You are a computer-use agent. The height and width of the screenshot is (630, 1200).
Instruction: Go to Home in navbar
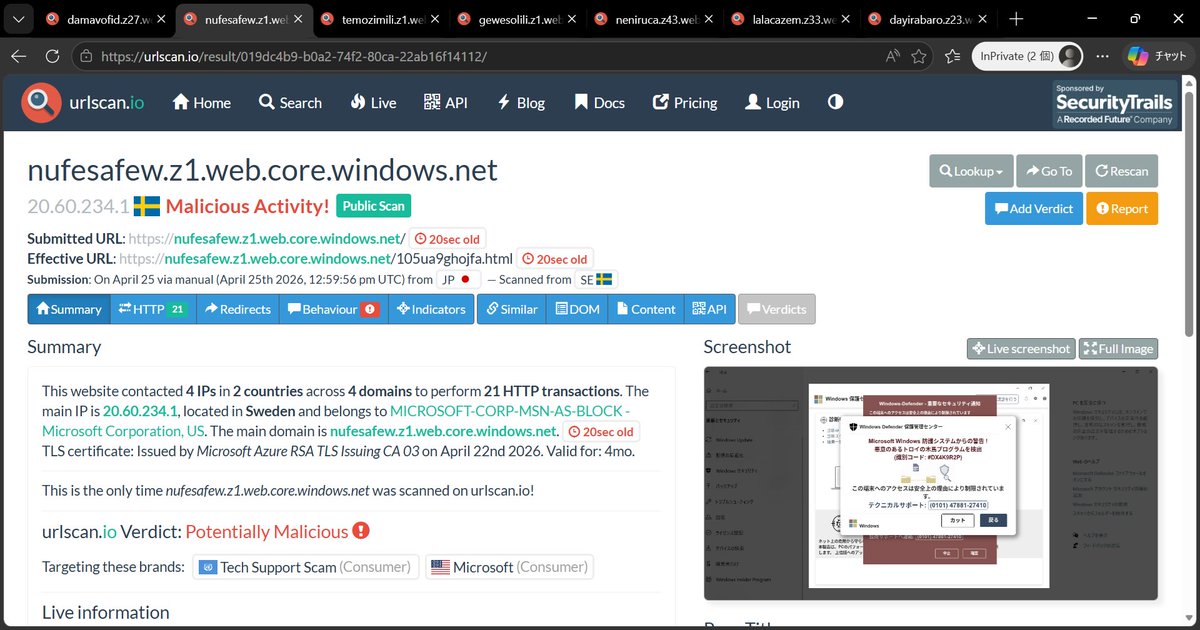pos(201,102)
